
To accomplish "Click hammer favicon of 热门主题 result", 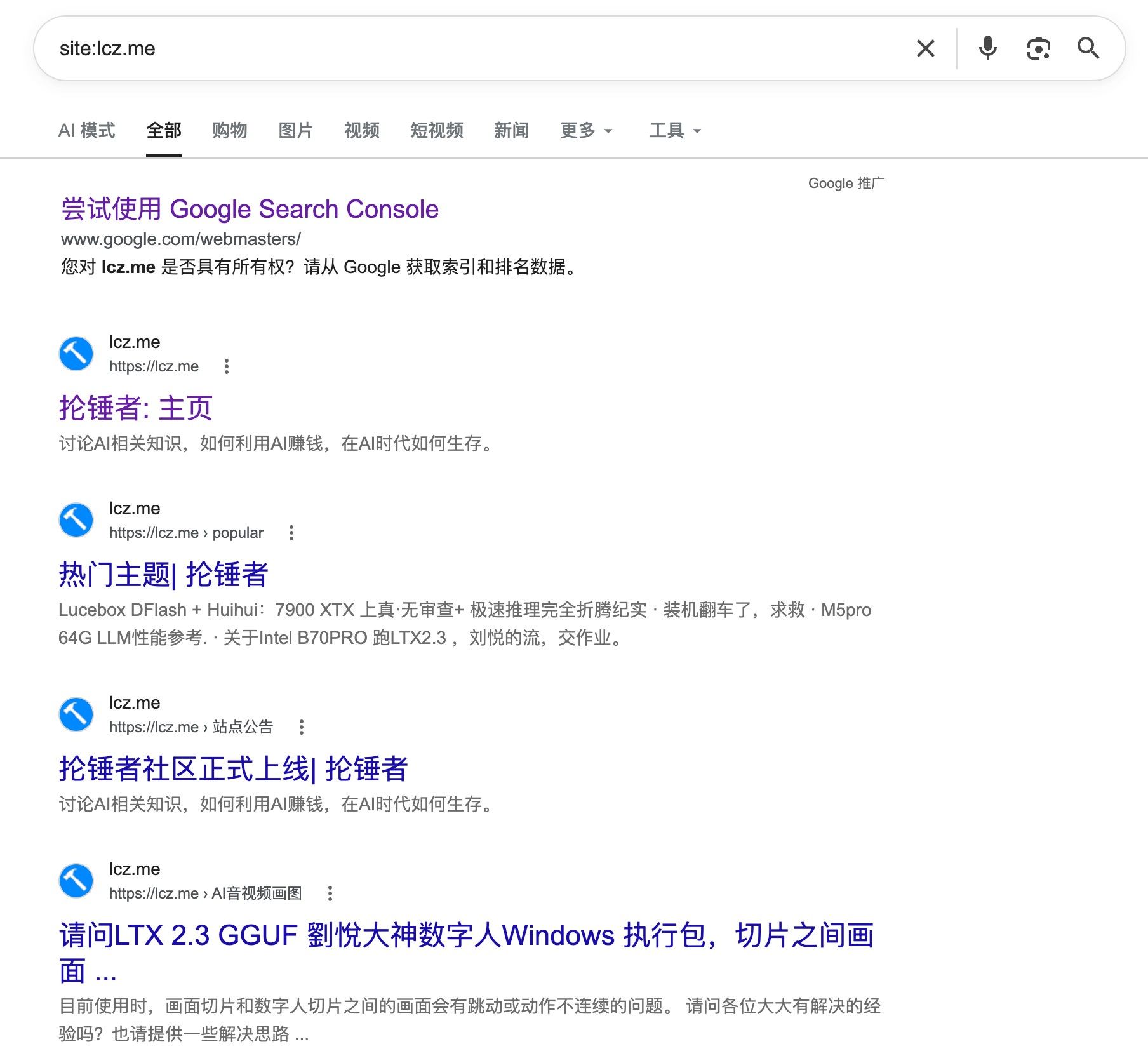I will pyautogui.click(x=76, y=520).
